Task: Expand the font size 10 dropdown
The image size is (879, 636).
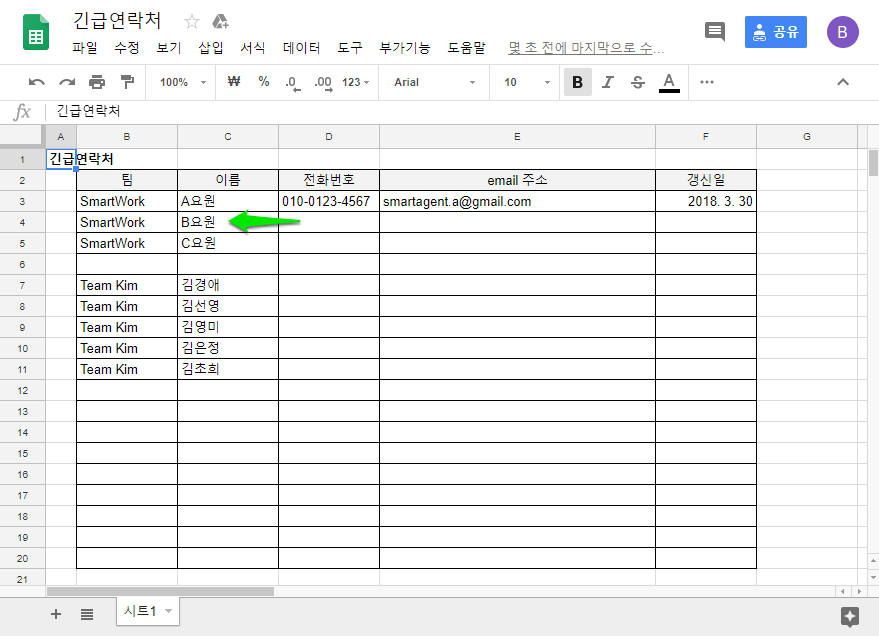Action: pyautogui.click(x=527, y=82)
